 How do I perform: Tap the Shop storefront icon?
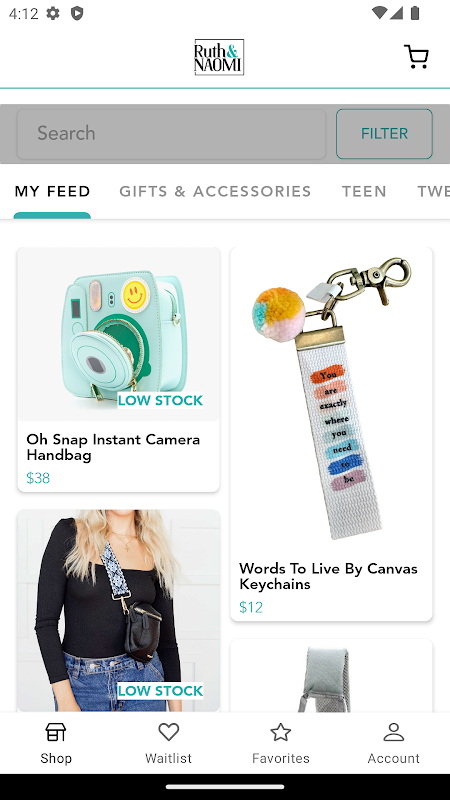pos(56,732)
